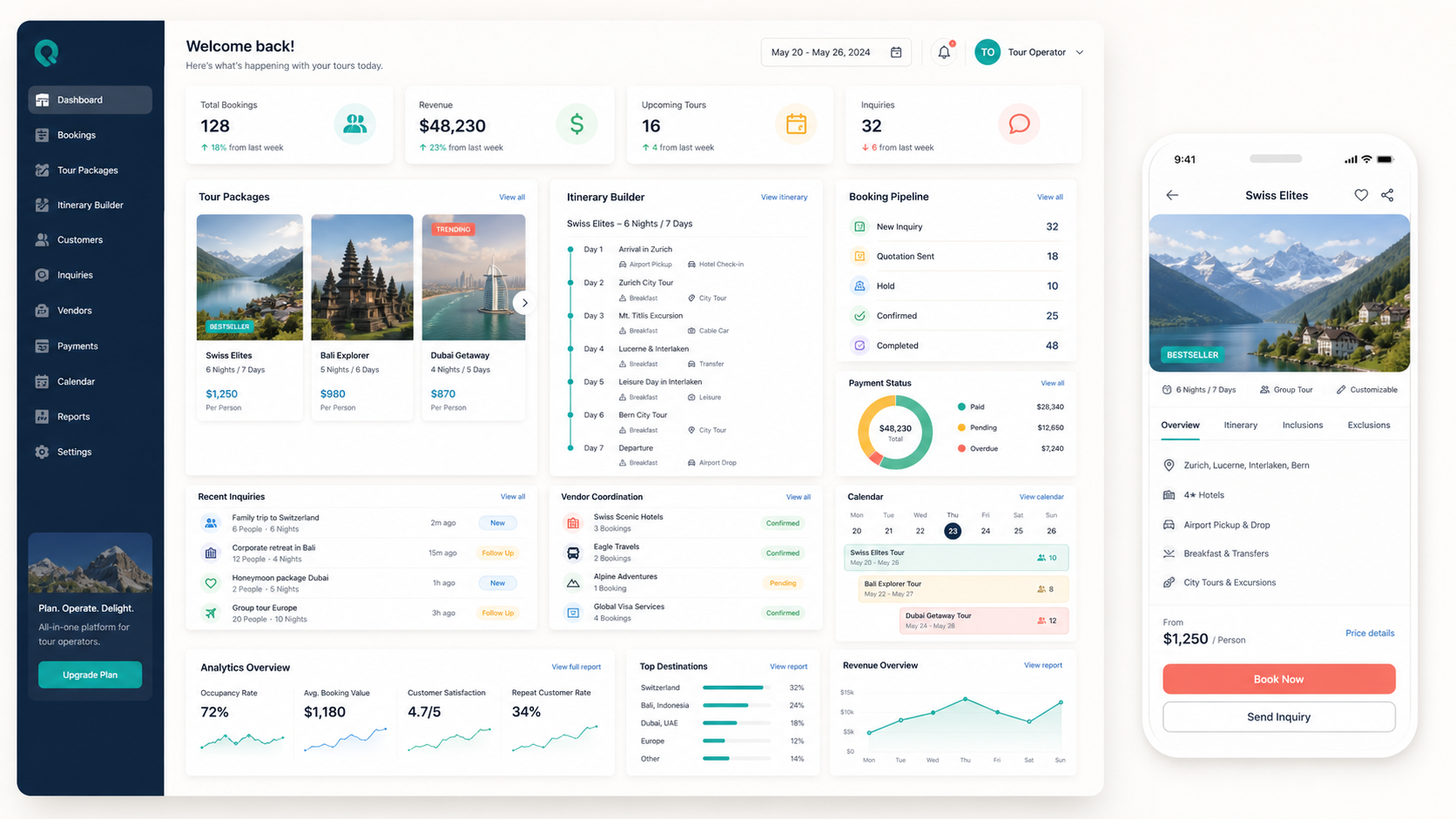Click the heart favorite icon on phone
The image size is (1456, 819).
[x=1361, y=195]
